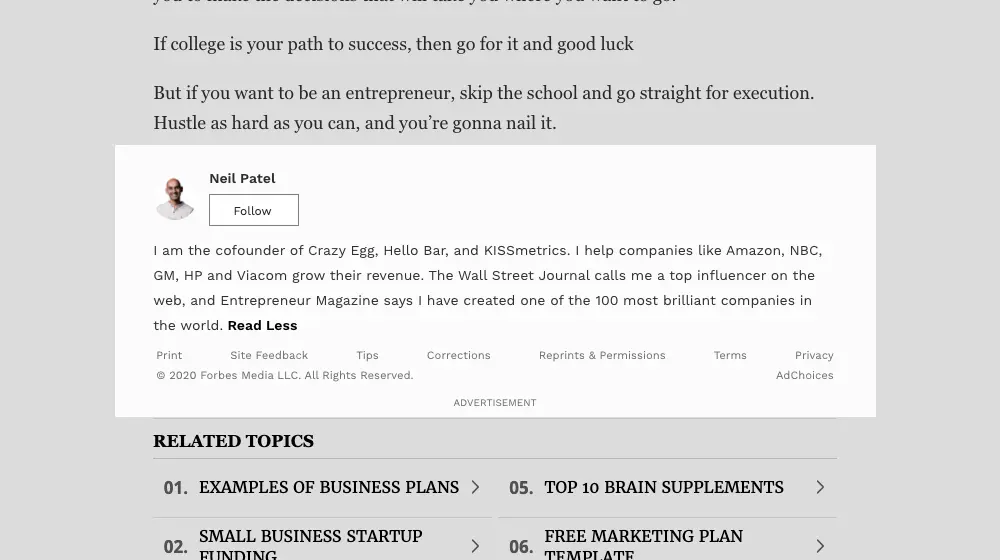Open the Neil Patel author name link
This screenshot has width=1000, height=560.
click(242, 178)
